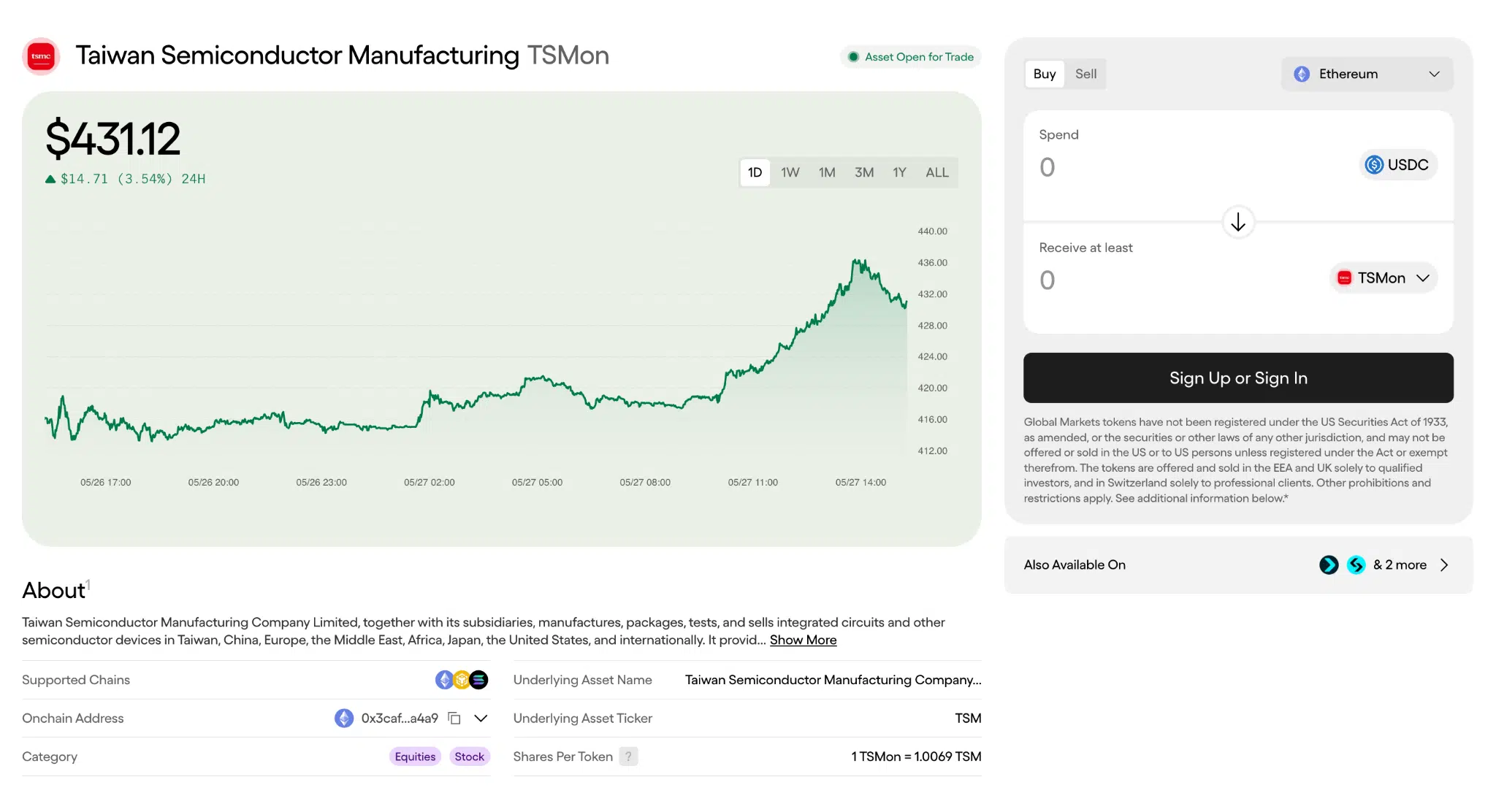Open the Ethereum network dropdown
Image resolution: width=1496 pixels, height=812 pixels.
click(x=1367, y=74)
